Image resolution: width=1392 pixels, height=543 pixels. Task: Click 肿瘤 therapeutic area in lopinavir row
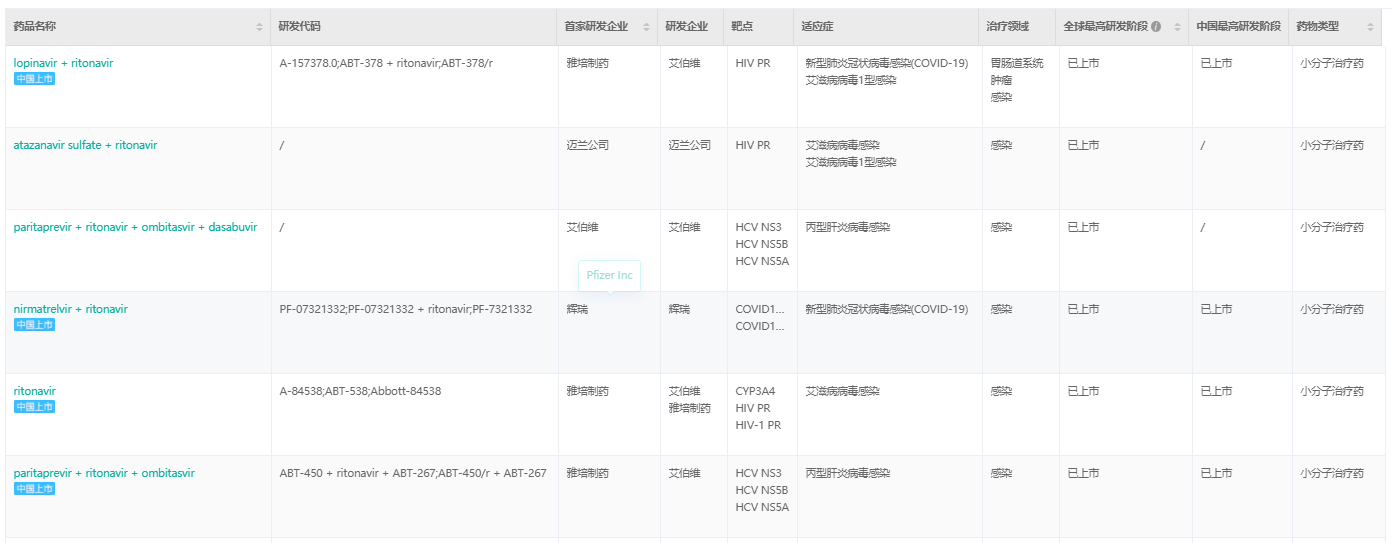[x=1001, y=80]
